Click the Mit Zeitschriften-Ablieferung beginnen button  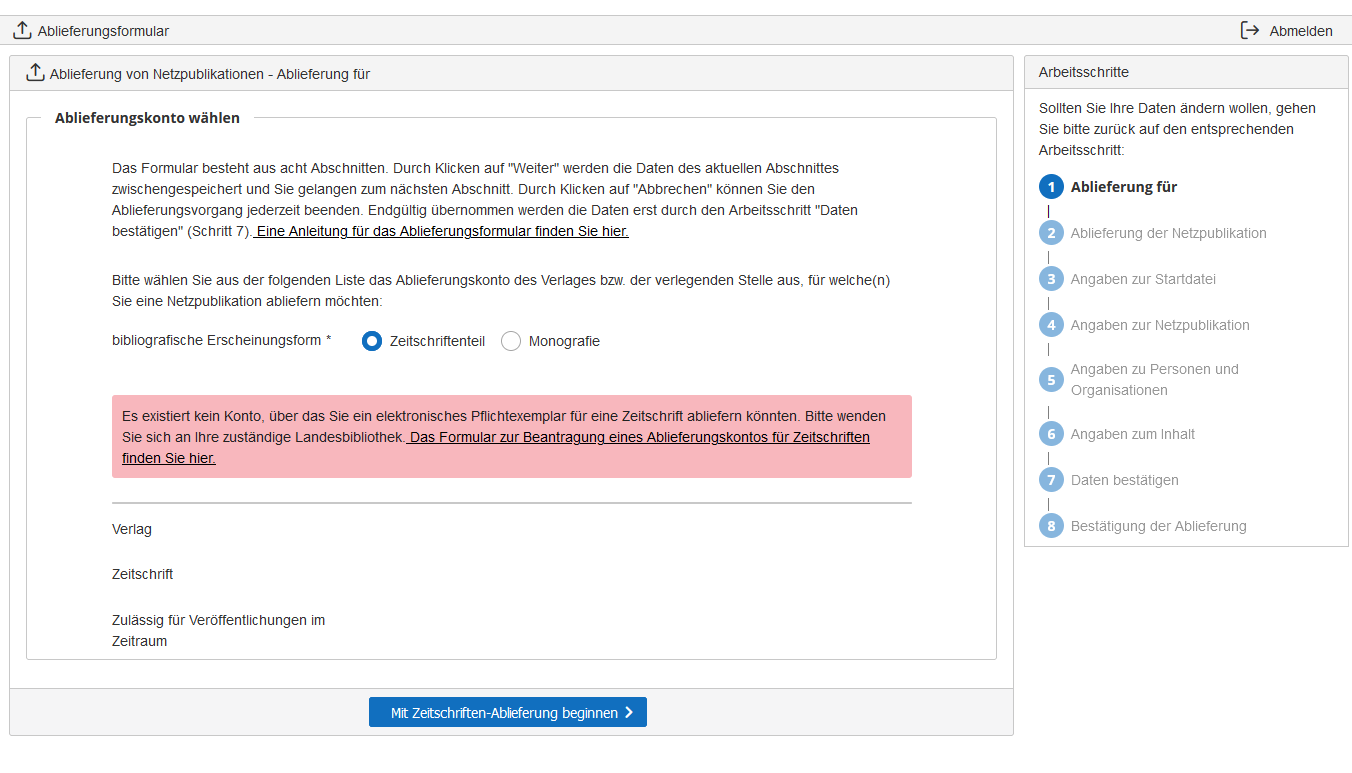(x=508, y=712)
